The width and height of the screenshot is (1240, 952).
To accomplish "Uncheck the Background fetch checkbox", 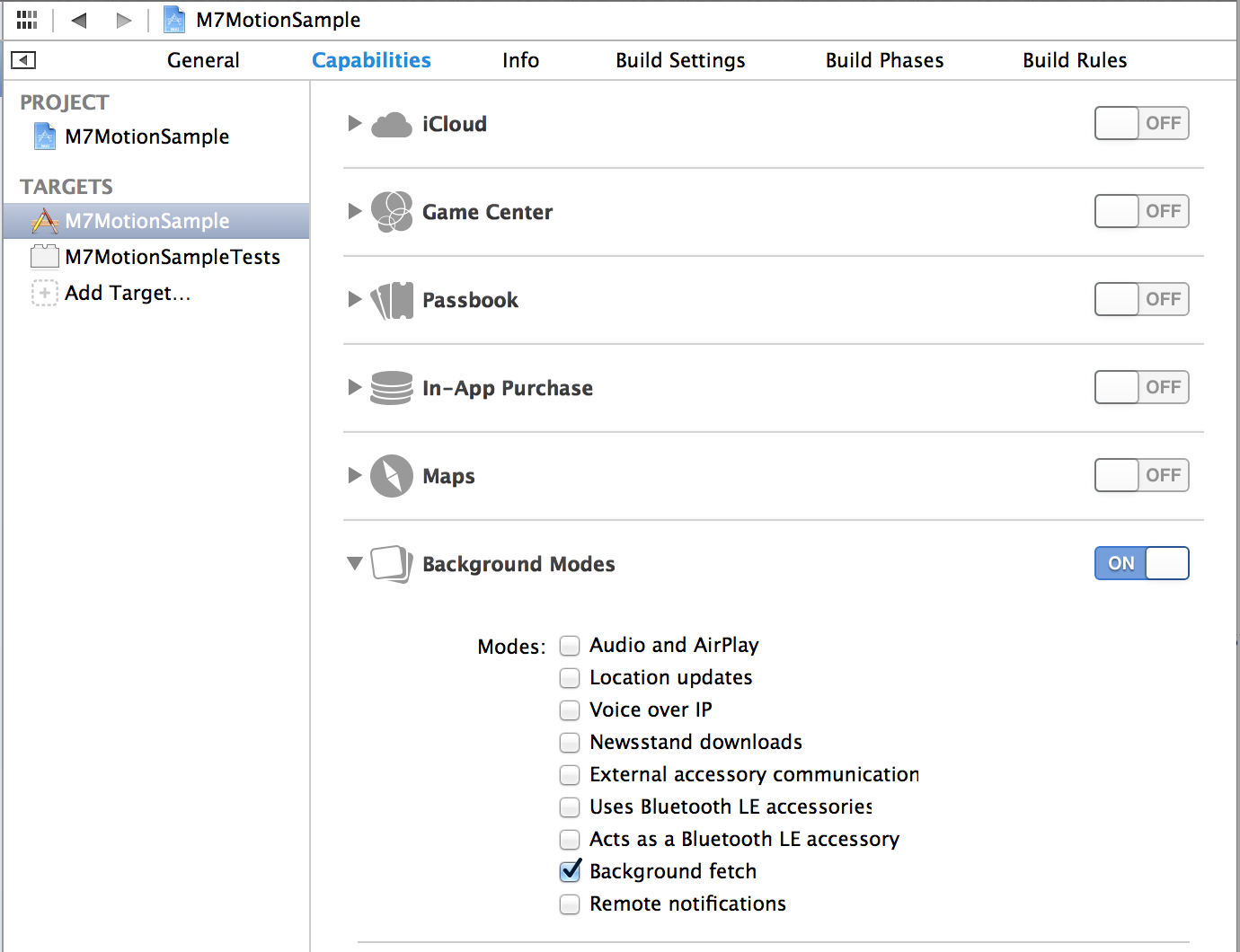I will [570, 871].
